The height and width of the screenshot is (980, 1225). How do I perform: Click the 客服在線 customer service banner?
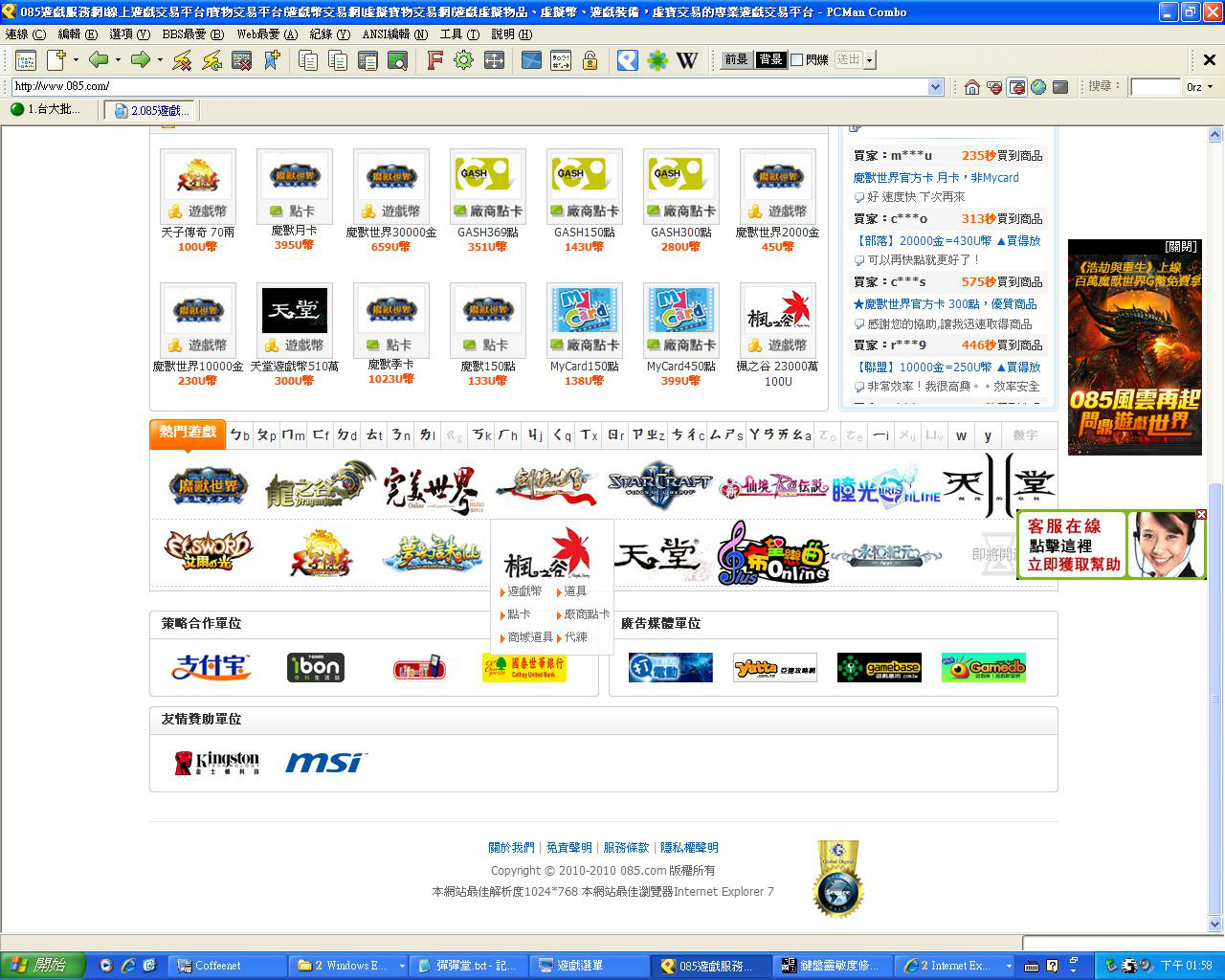point(1111,545)
